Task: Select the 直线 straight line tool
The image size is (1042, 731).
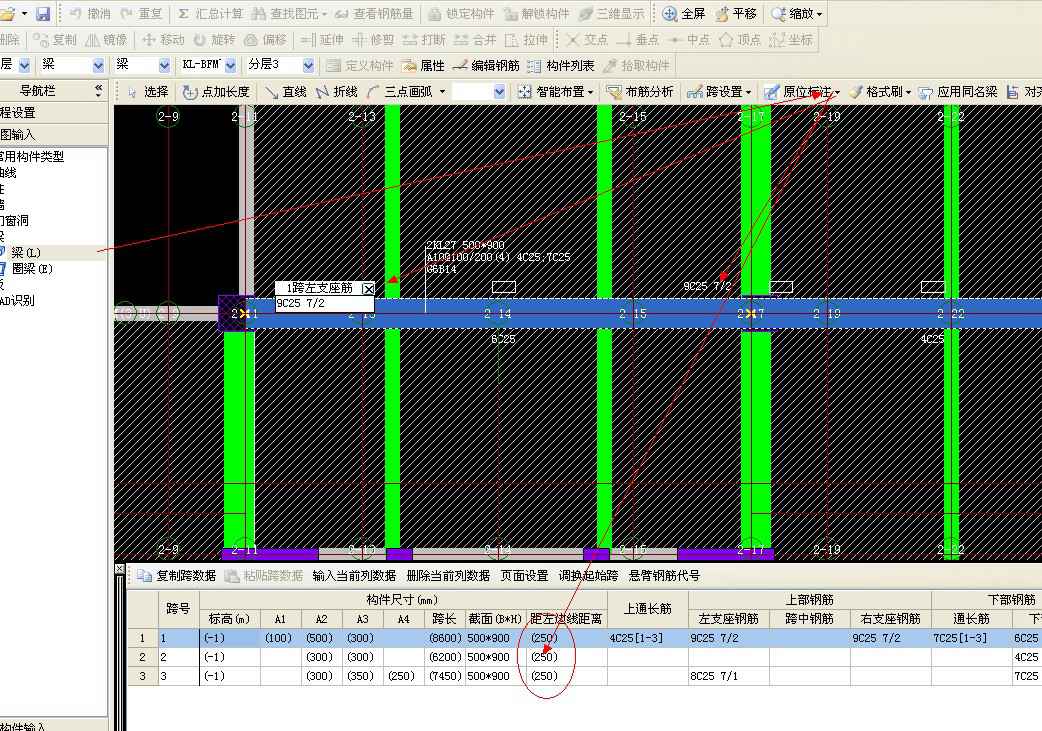Action: point(286,92)
